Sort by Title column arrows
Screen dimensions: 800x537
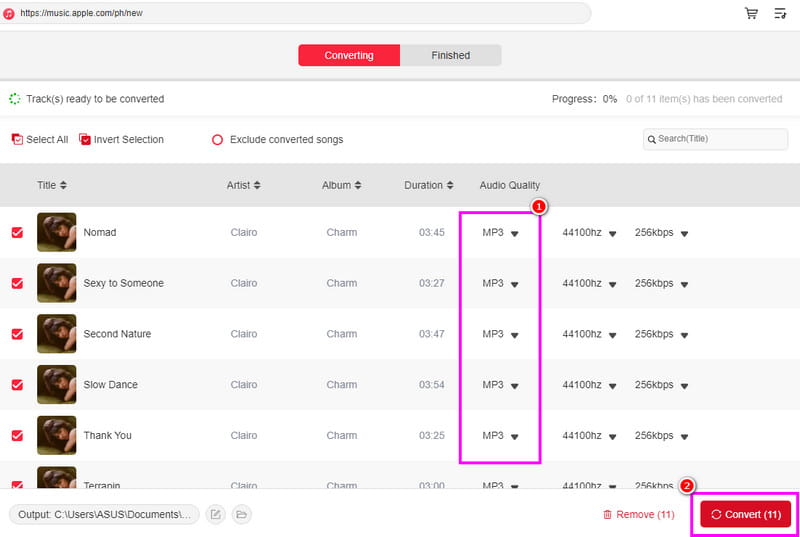tap(63, 186)
